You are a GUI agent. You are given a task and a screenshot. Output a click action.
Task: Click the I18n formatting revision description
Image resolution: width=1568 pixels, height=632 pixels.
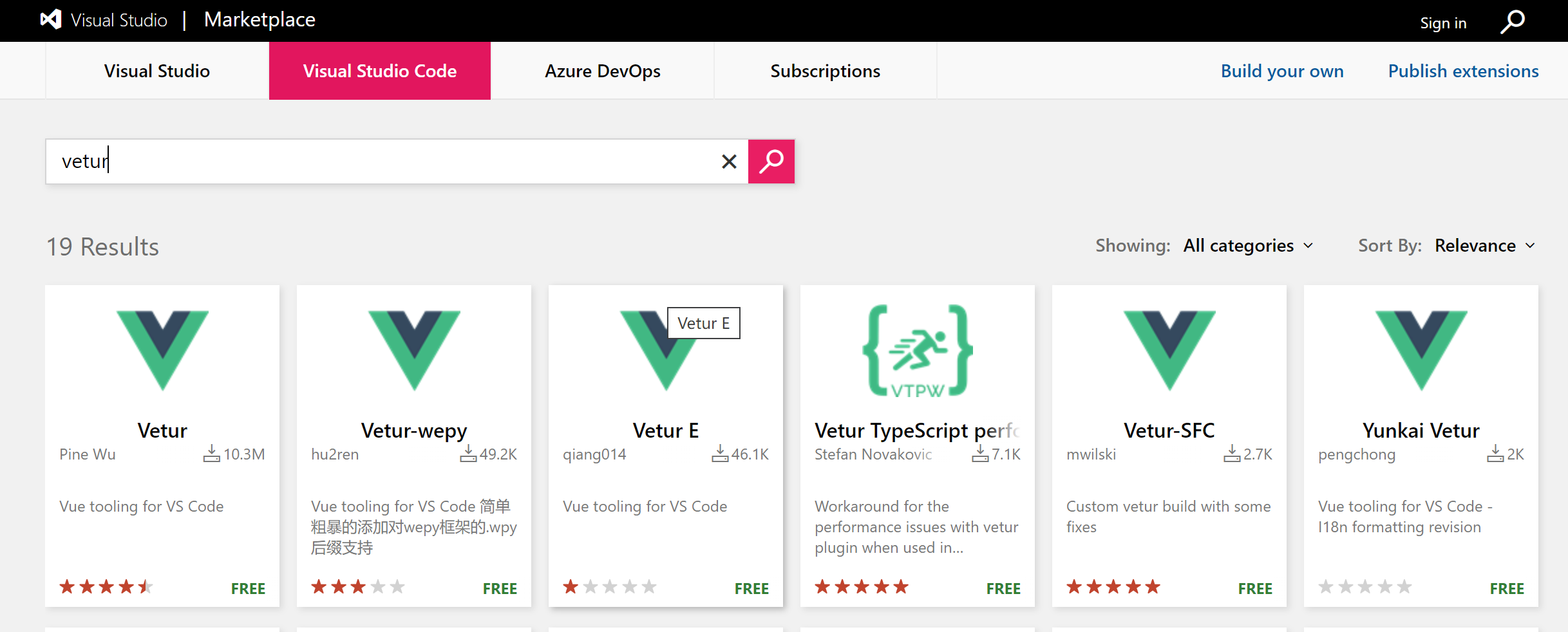click(x=1405, y=517)
